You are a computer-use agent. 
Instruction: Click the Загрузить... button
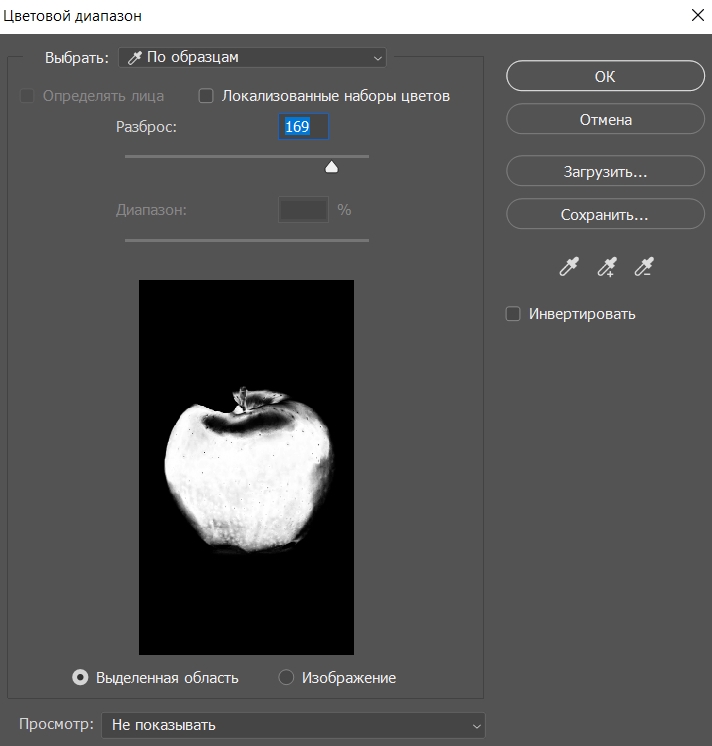pos(605,171)
